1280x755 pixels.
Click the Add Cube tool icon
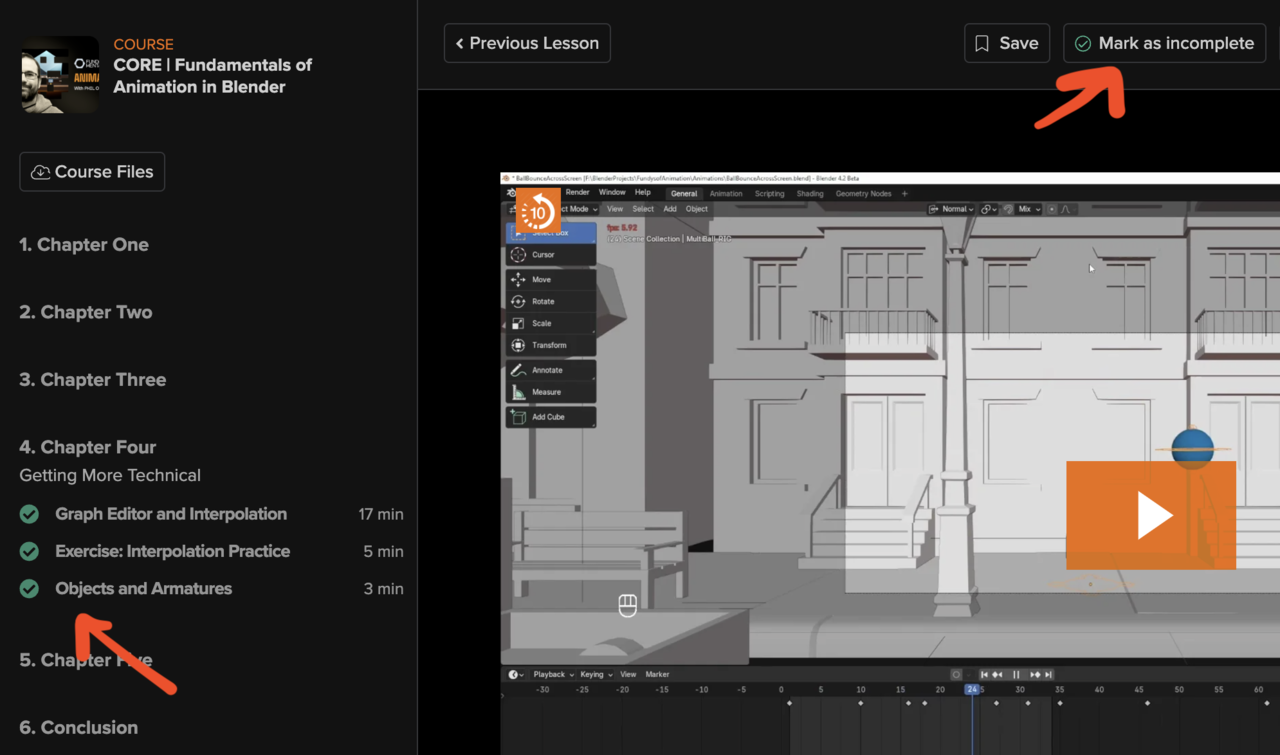[x=518, y=417]
